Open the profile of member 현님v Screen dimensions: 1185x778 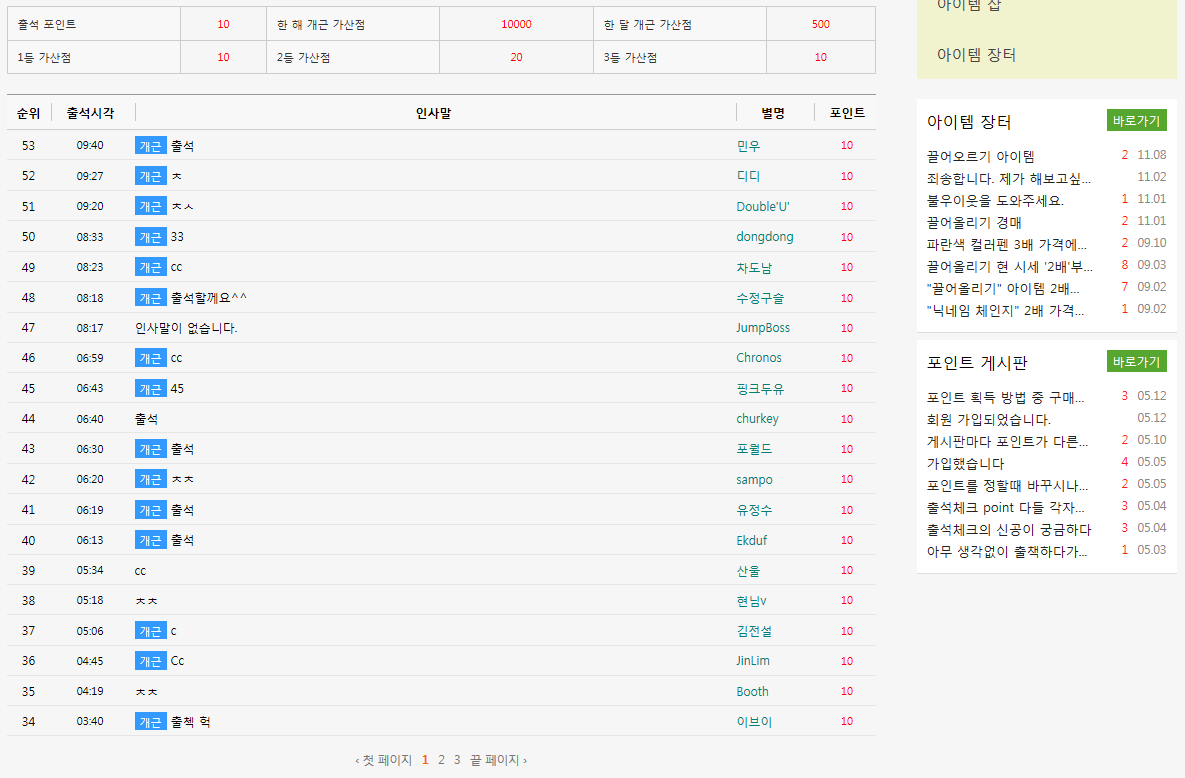point(751,600)
